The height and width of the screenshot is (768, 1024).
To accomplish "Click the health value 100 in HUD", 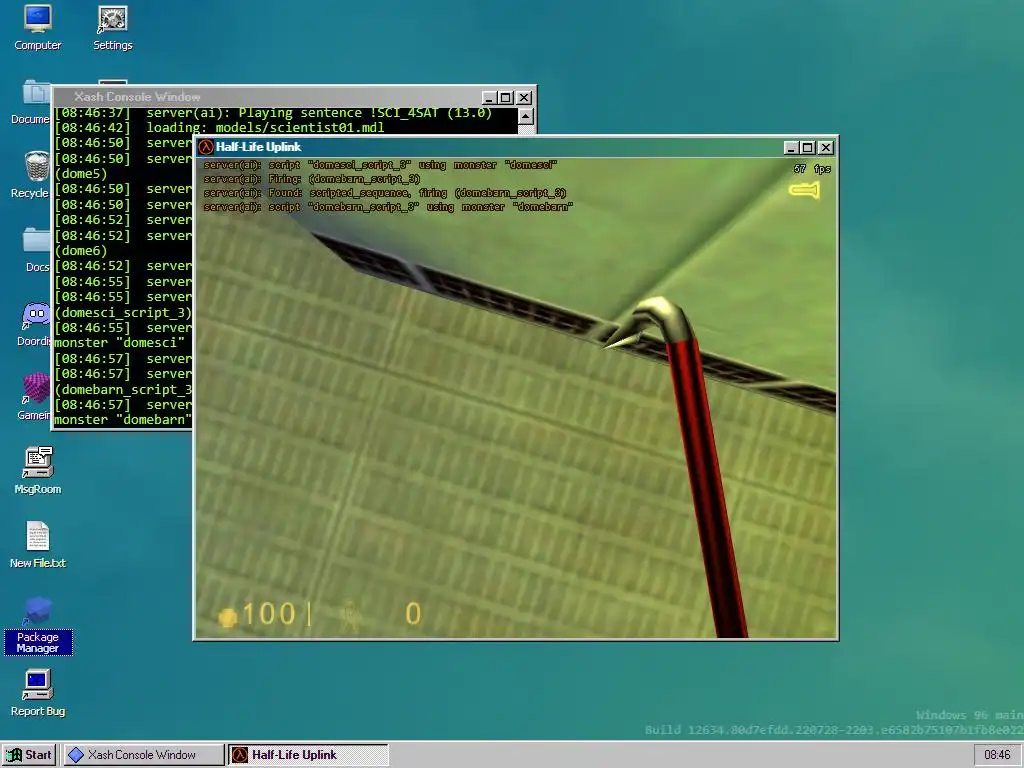I will (x=268, y=615).
